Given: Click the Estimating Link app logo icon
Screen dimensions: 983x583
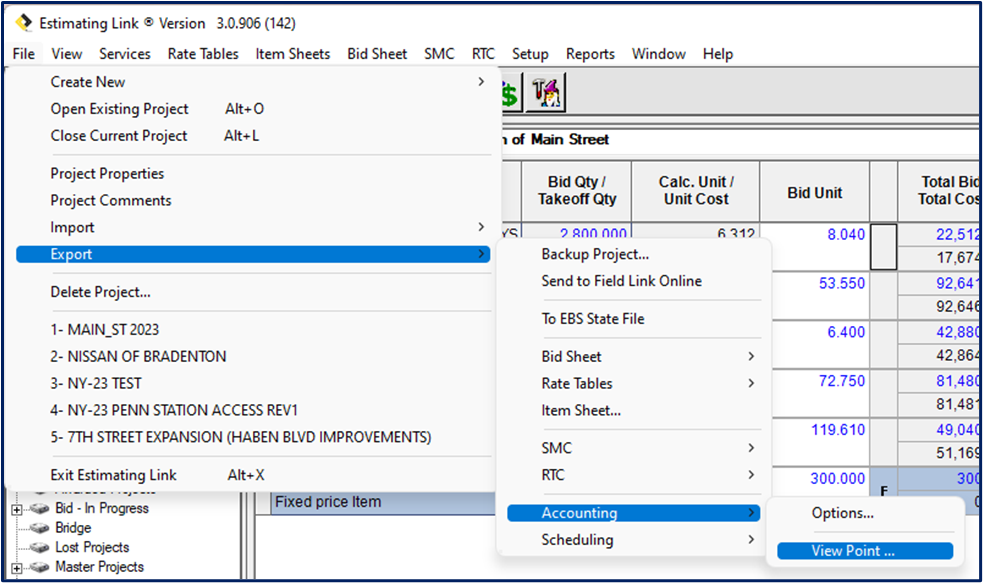Looking at the screenshot, I should coord(24,23).
